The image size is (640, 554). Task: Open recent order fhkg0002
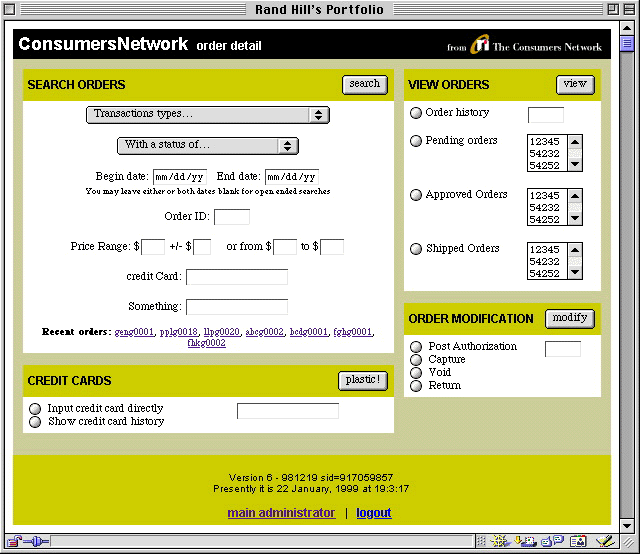207,343
